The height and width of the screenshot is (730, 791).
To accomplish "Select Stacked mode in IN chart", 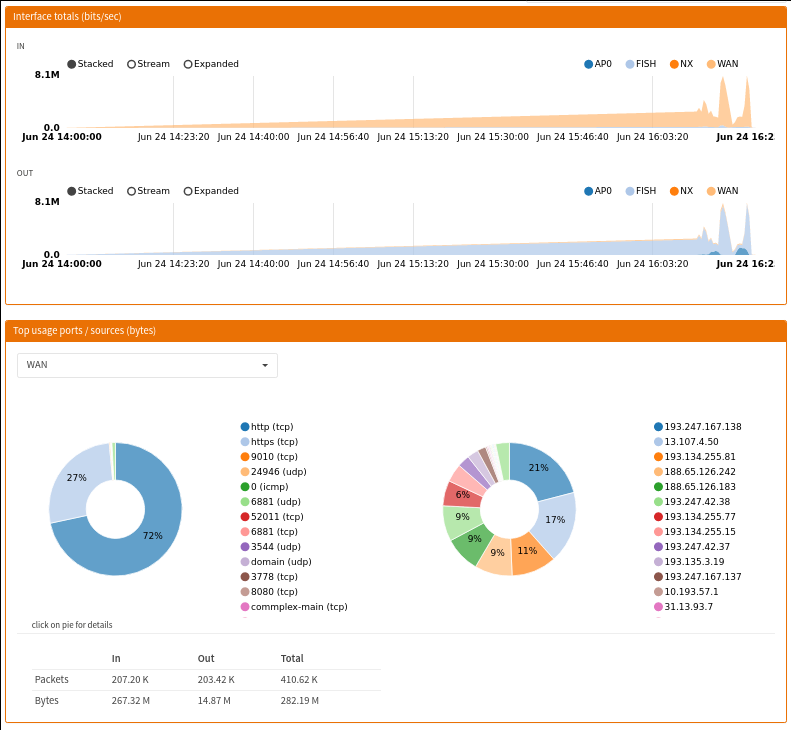I will click(90, 64).
